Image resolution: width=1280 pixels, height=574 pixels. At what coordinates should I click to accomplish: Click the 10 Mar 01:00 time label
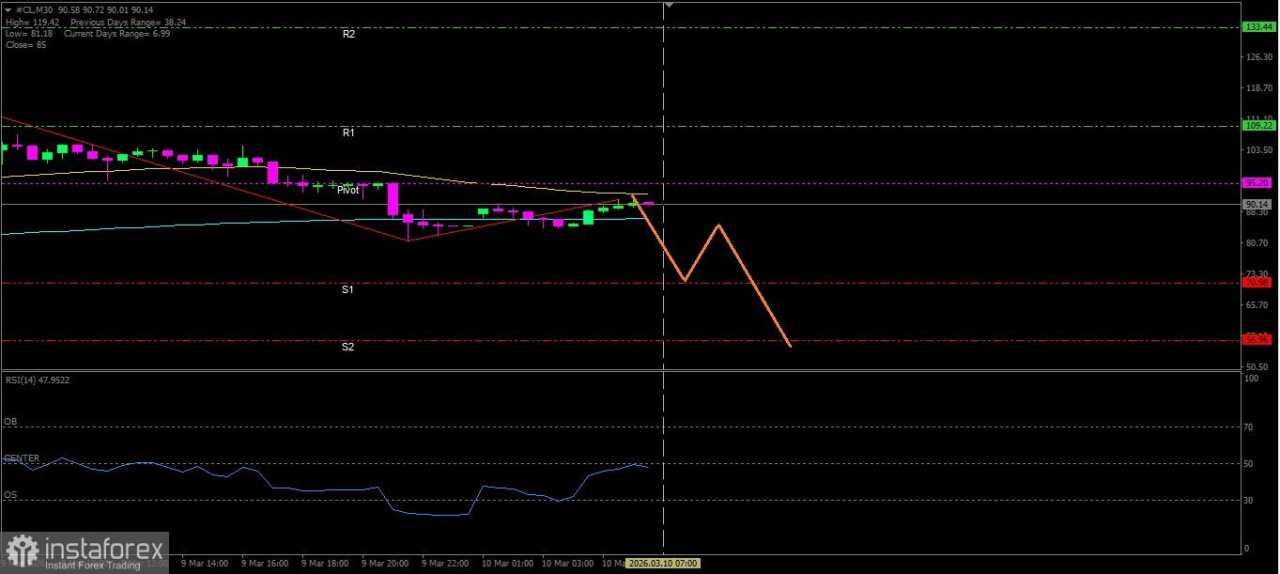coord(506,563)
